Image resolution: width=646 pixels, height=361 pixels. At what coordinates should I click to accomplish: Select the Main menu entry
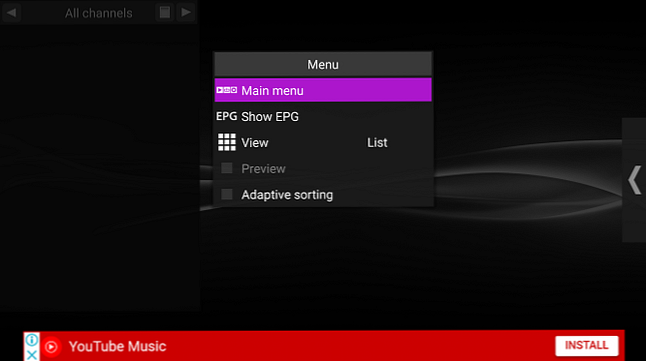click(x=323, y=90)
